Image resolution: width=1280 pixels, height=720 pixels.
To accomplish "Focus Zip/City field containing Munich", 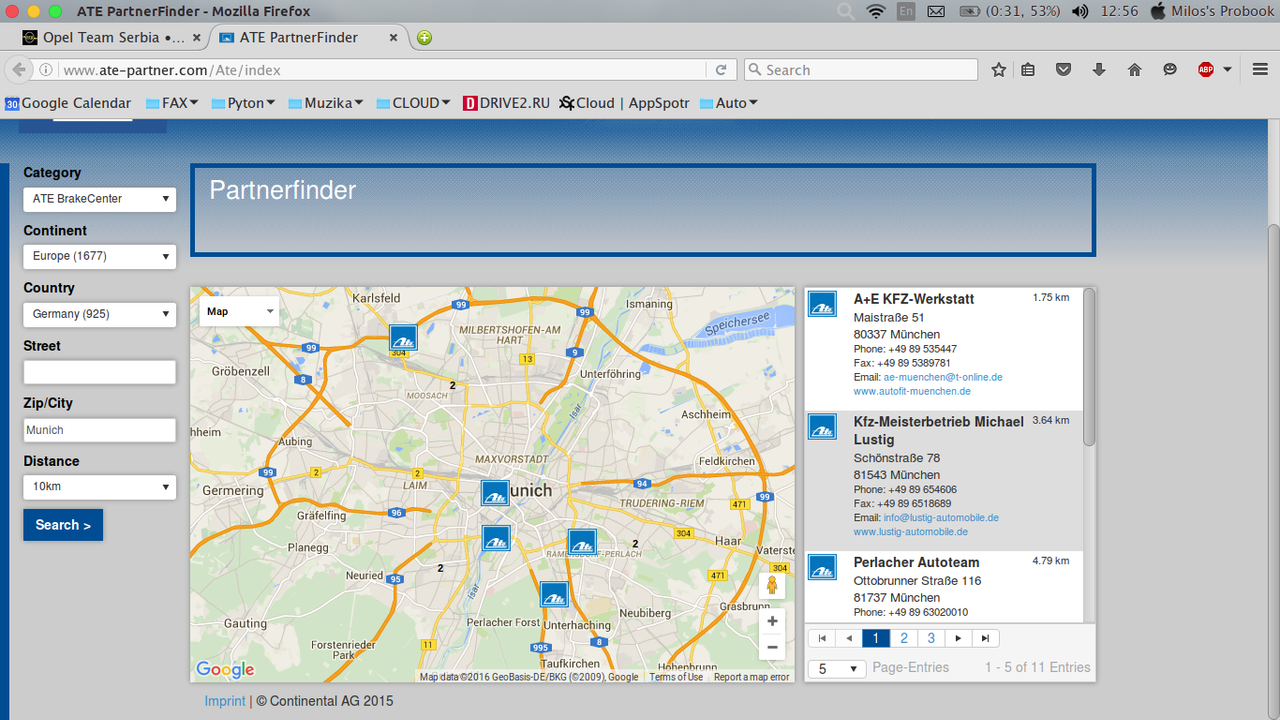I will 100,430.
